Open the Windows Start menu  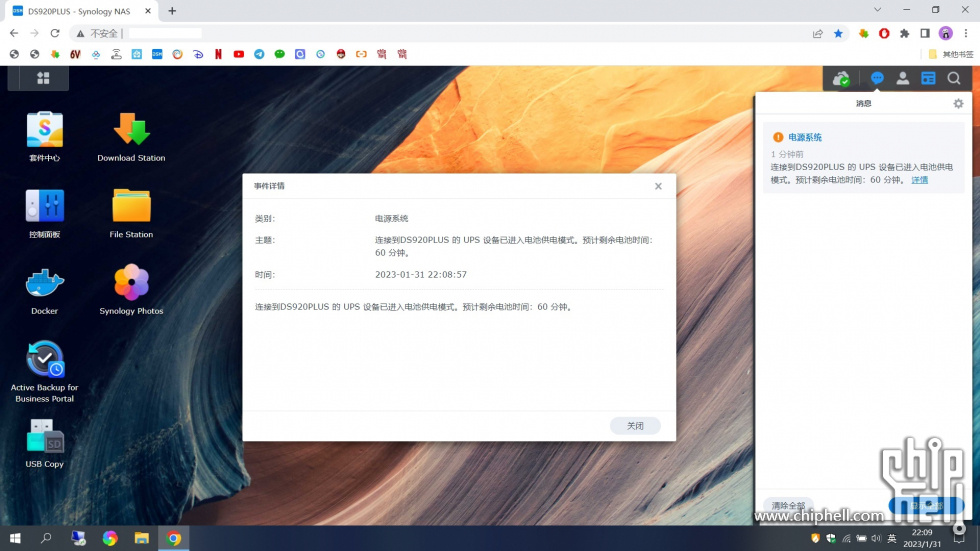tap(15, 538)
